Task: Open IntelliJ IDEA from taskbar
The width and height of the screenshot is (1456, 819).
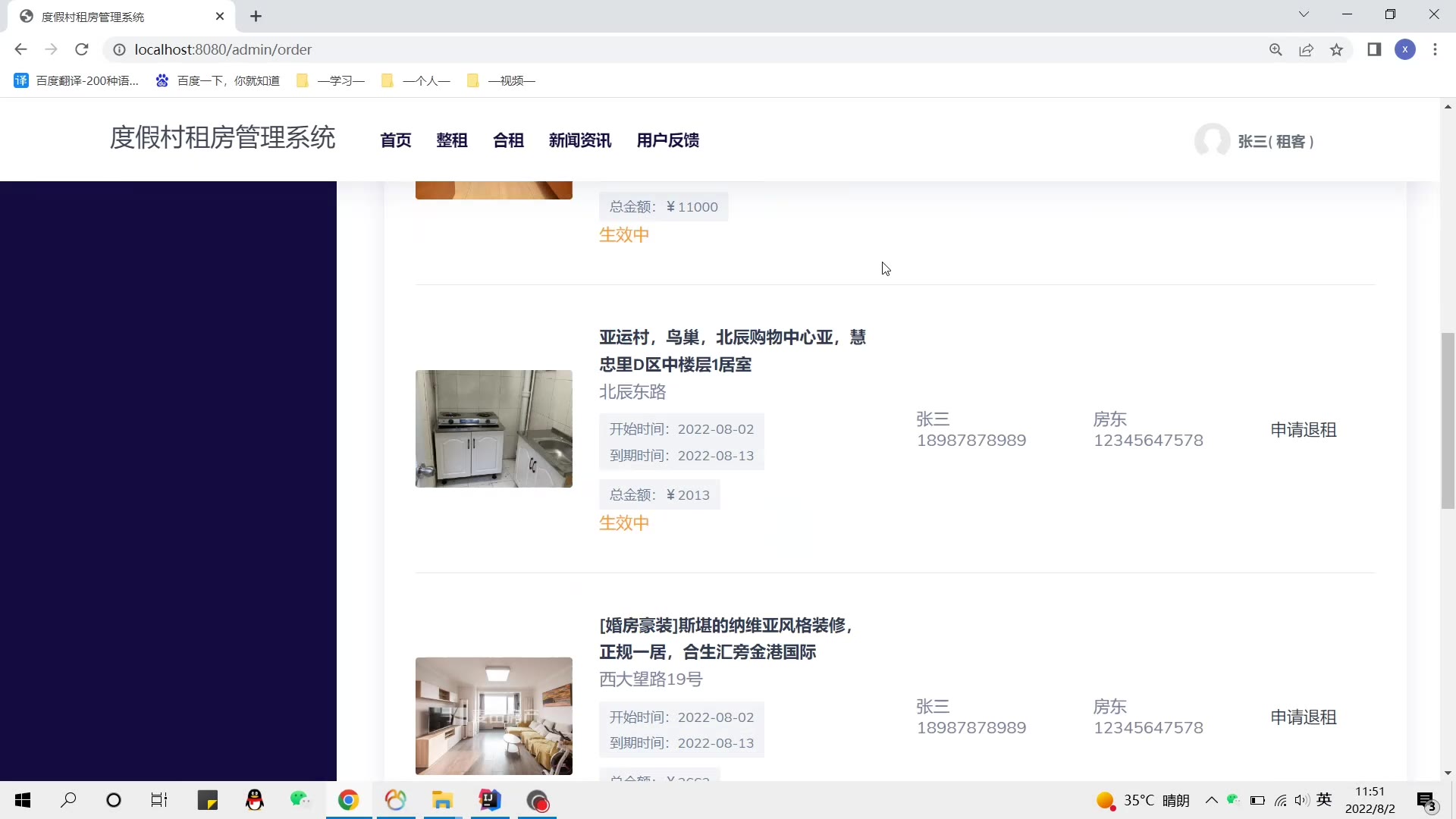Action: (x=490, y=800)
